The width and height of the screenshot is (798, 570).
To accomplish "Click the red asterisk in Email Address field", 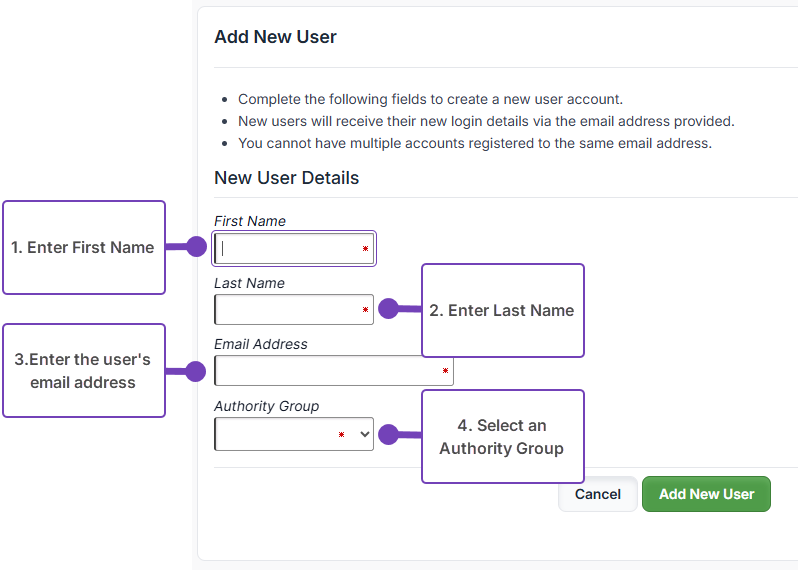I will pyautogui.click(x=445, y=372).
